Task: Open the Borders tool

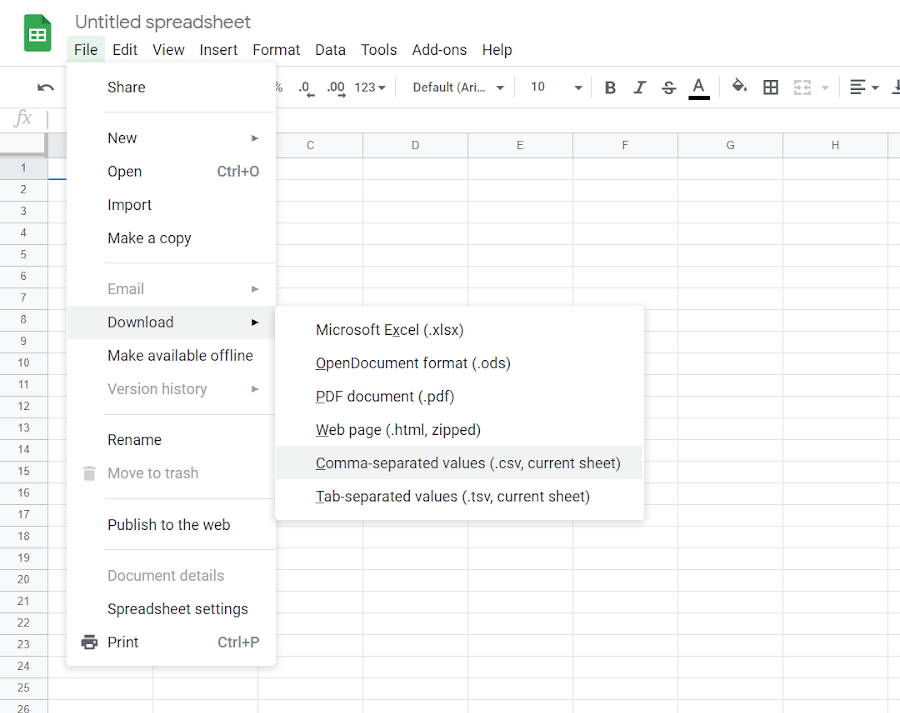Action: pos(770,87)
